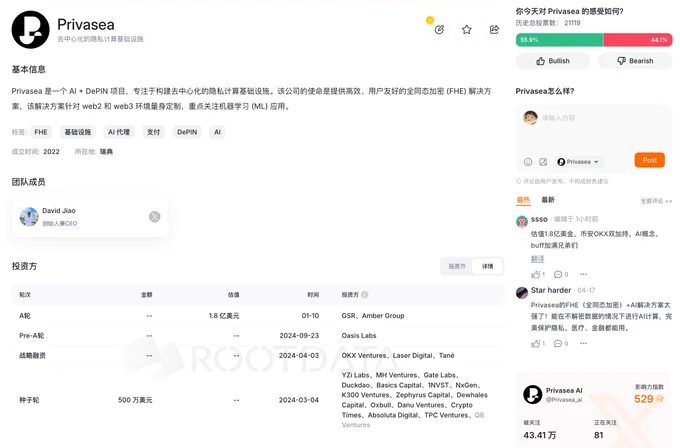Click the 战略融资 round label
Viewport: 680px width, 448px height.
(x=32, y=356)
